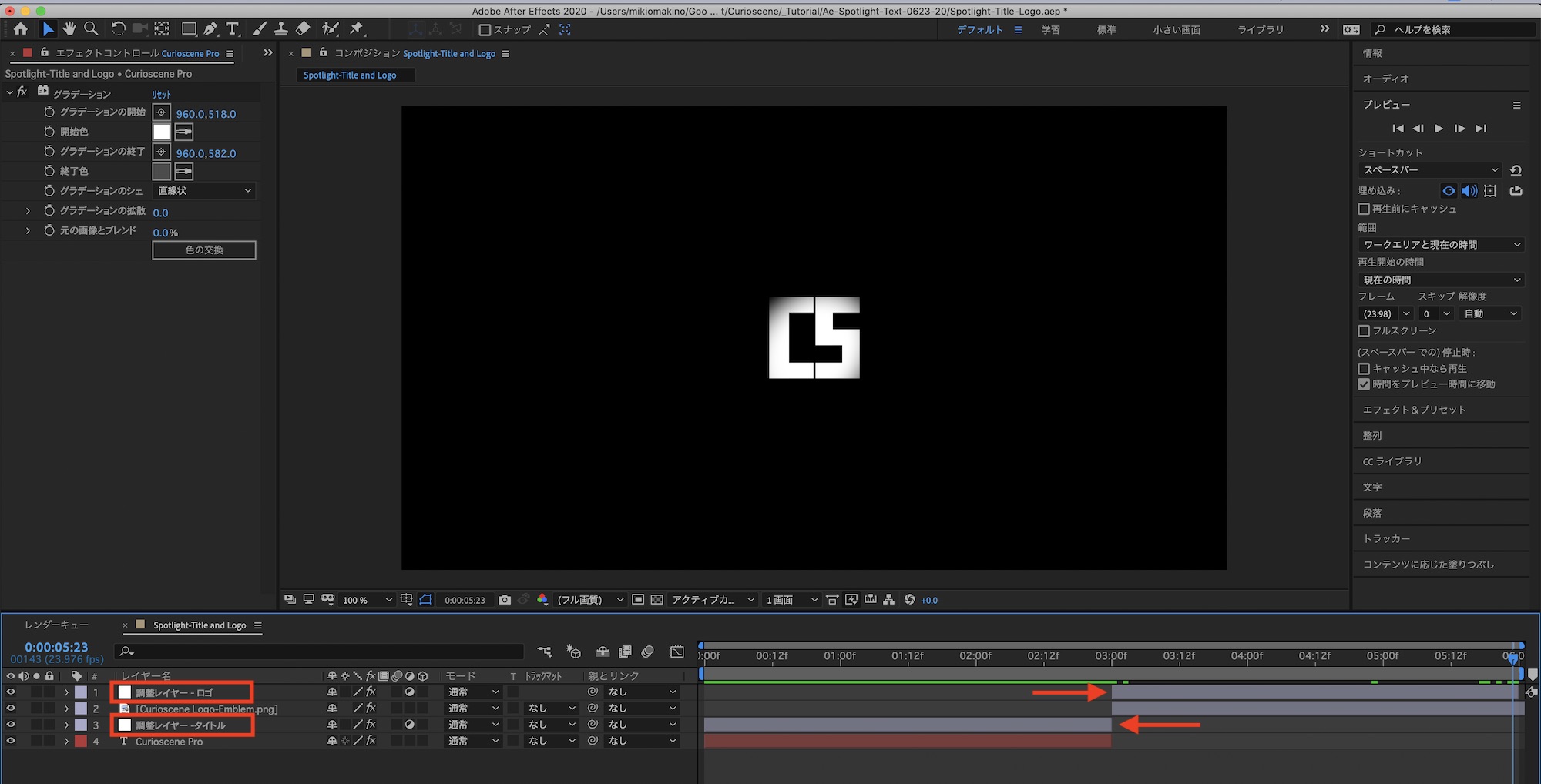Enable the フルスクリーン checkbox
Screen dimensions: 1541x784
[x=1364, y=330]
